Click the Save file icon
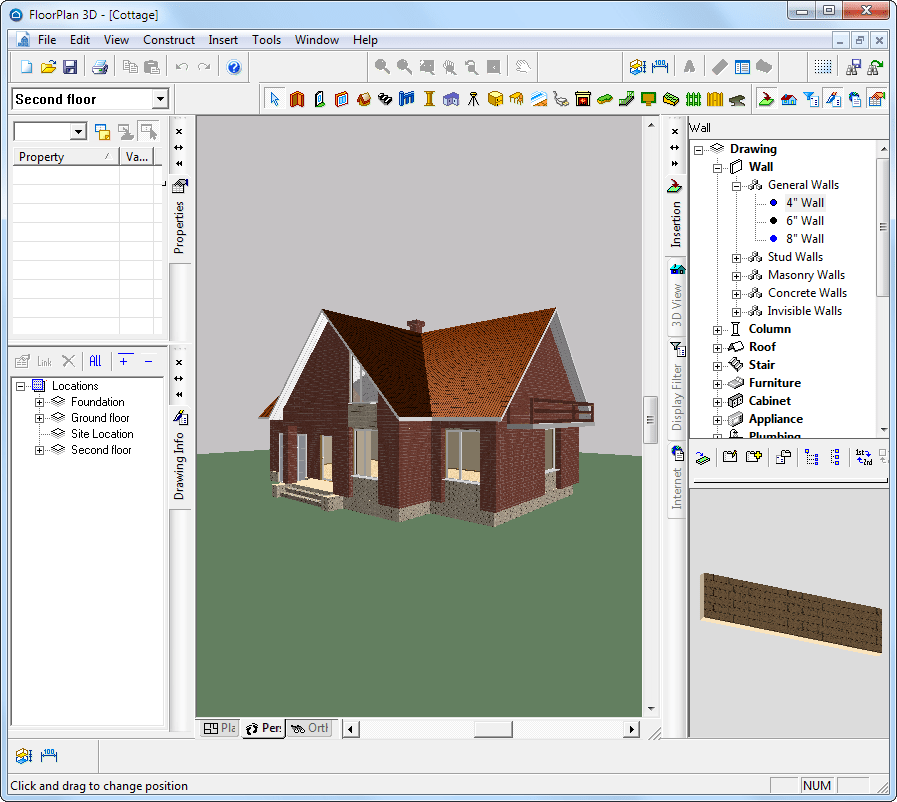This screenshot has width=897, height=802. [70, 67]
